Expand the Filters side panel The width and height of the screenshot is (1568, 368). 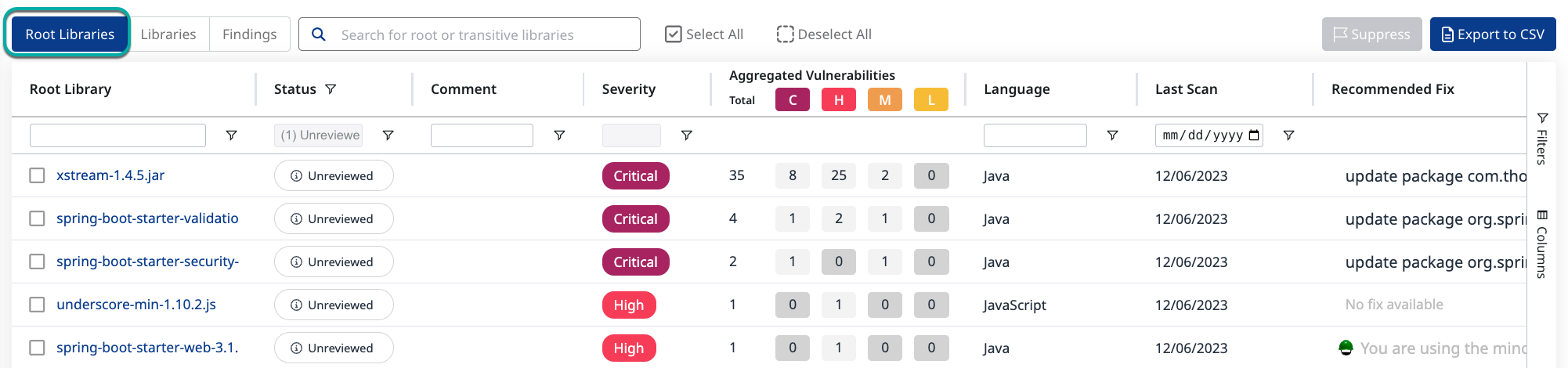pos(1541,139)
